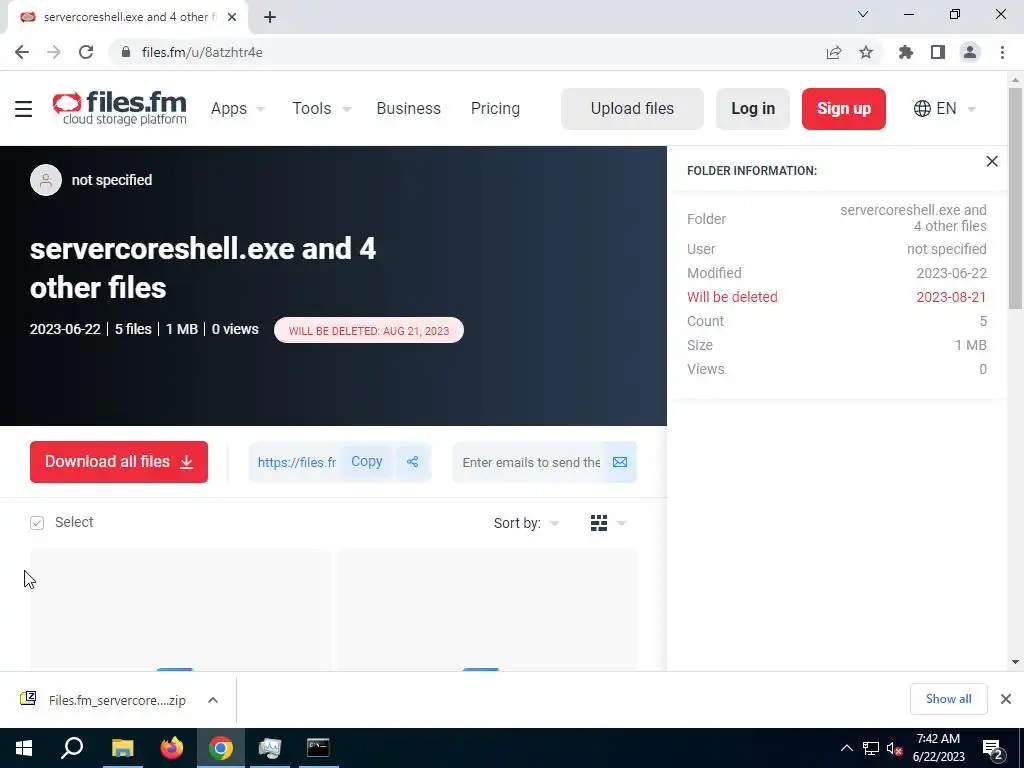The image size is (1024, 768).
Task: Open the Chrome extensions puzzle icon
Action: pos(906,52)
